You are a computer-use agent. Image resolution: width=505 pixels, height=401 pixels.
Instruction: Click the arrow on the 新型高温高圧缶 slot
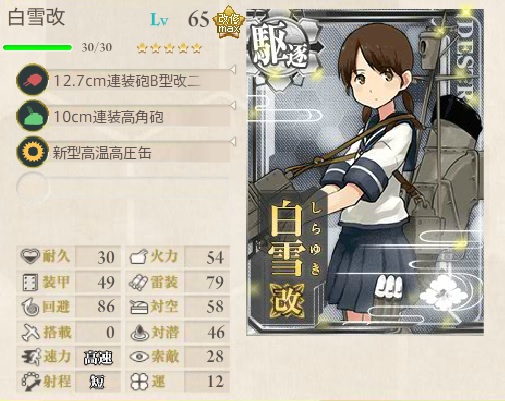tap(233, 141)
